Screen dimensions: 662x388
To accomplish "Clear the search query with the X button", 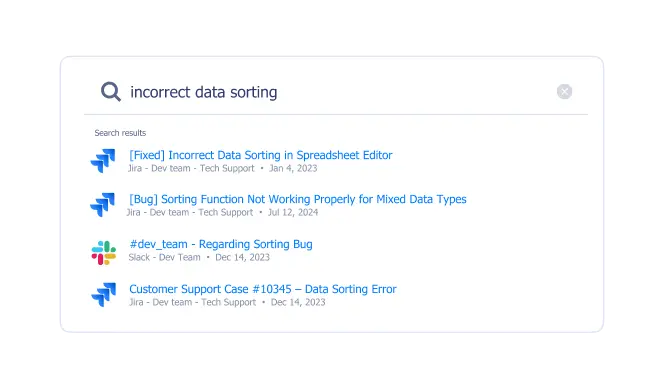I will point(564,92).
